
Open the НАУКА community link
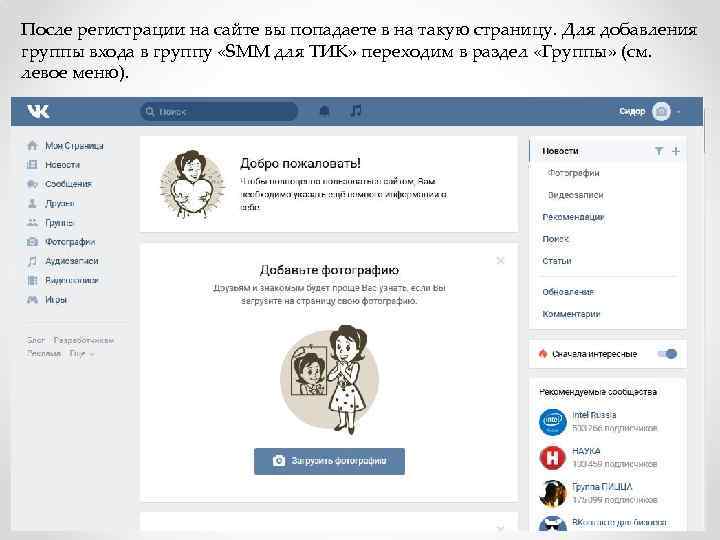coord(586,451)
